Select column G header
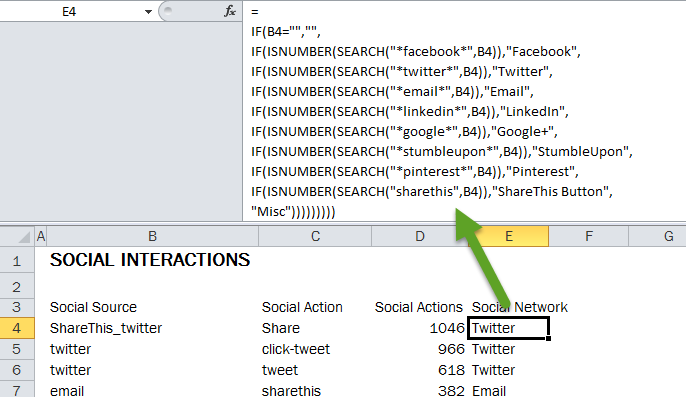The height and width of the screenshot is (397, 686). (658, 236)
